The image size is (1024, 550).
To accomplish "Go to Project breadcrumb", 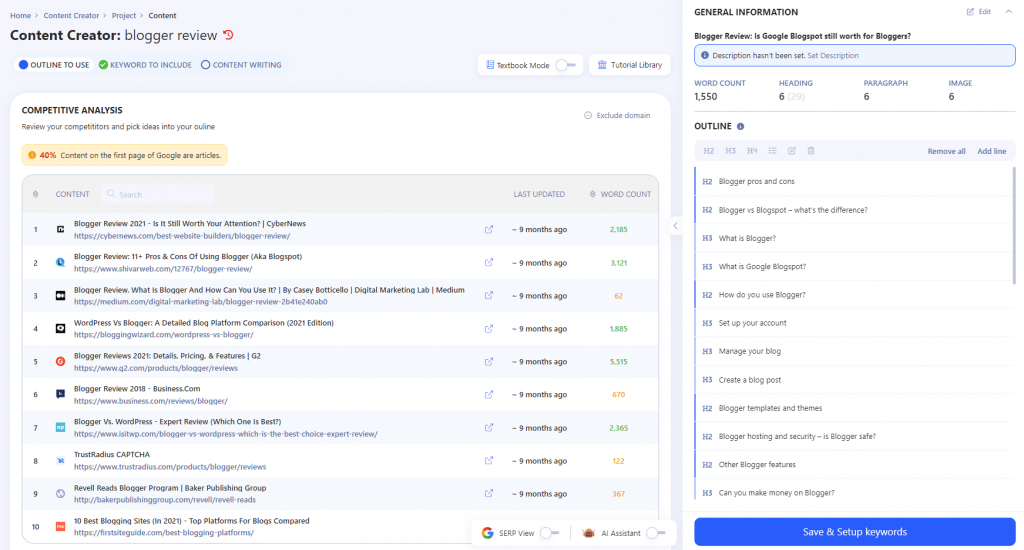I will (x=123, y=16).
